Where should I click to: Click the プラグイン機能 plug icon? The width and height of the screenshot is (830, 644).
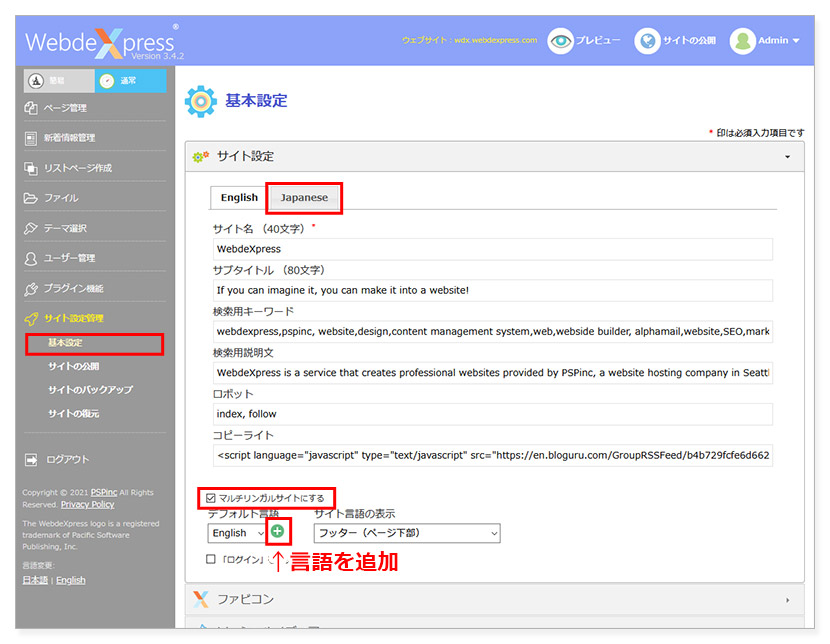(31, 288)
